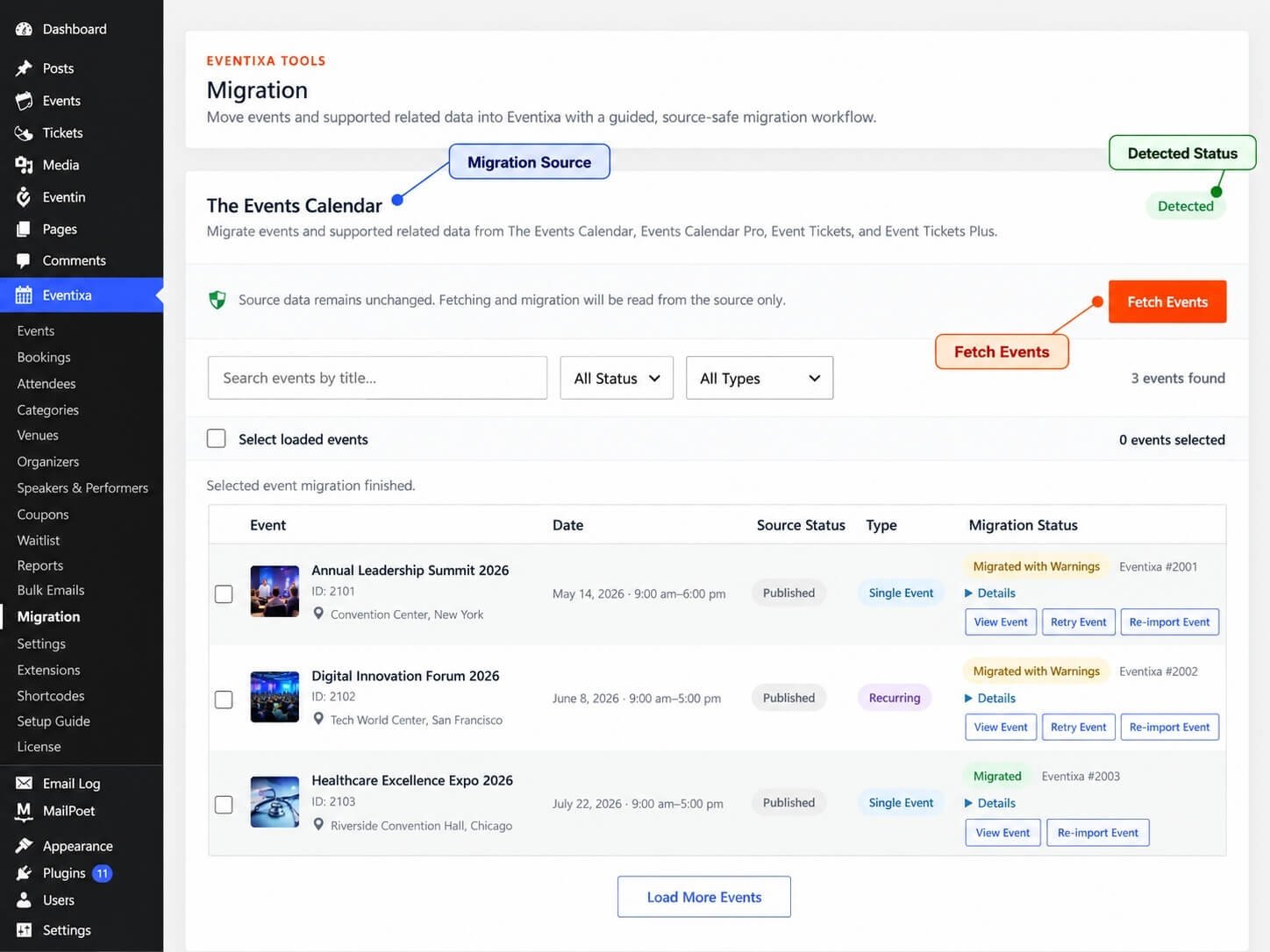1270x952 pixels.
Task: Click the WordPress Settings sliders icon at the sidebar bottom
Action: 24,930
